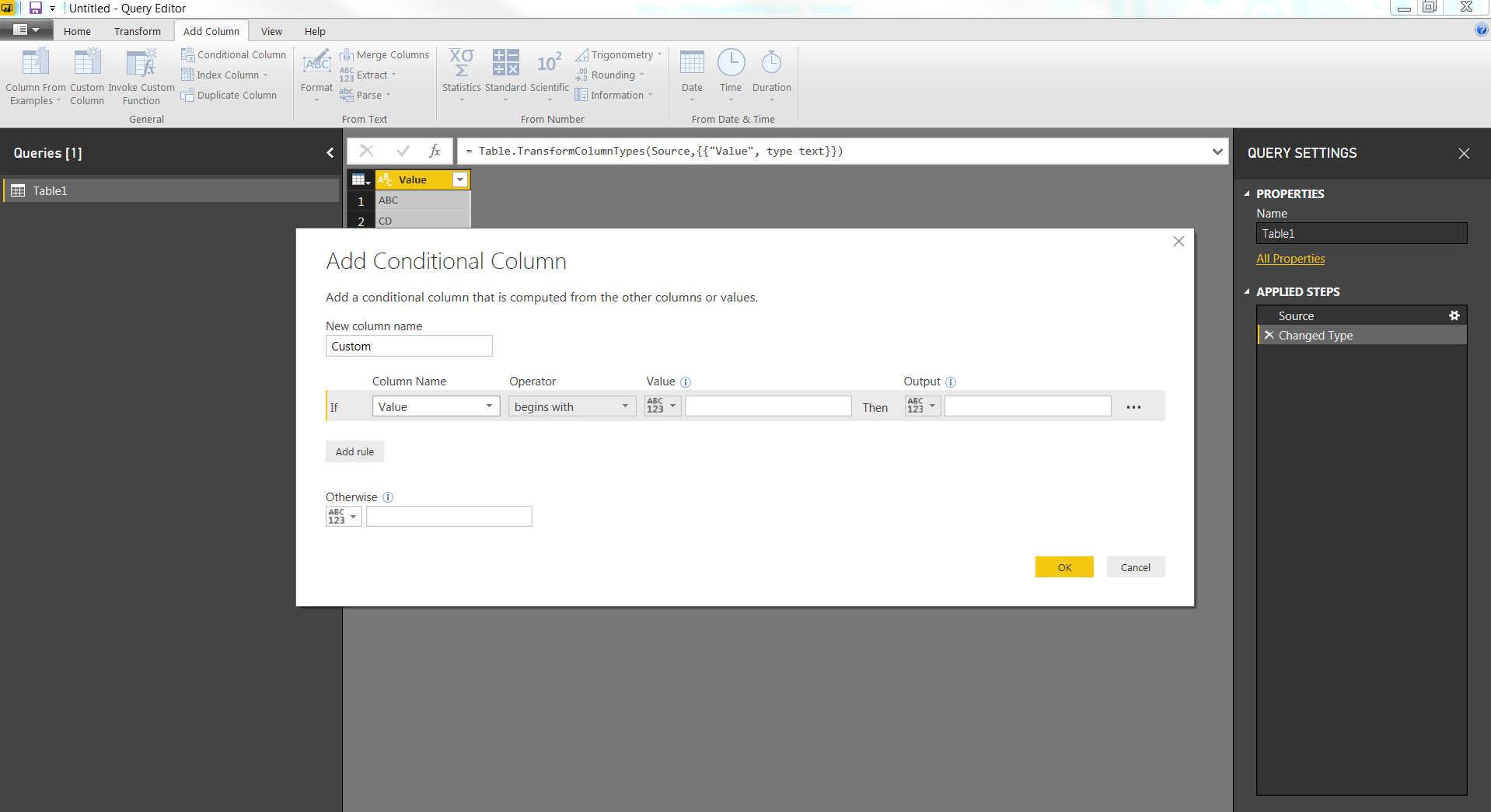Open Value column header filter dropdown

[x=460, y=179]
